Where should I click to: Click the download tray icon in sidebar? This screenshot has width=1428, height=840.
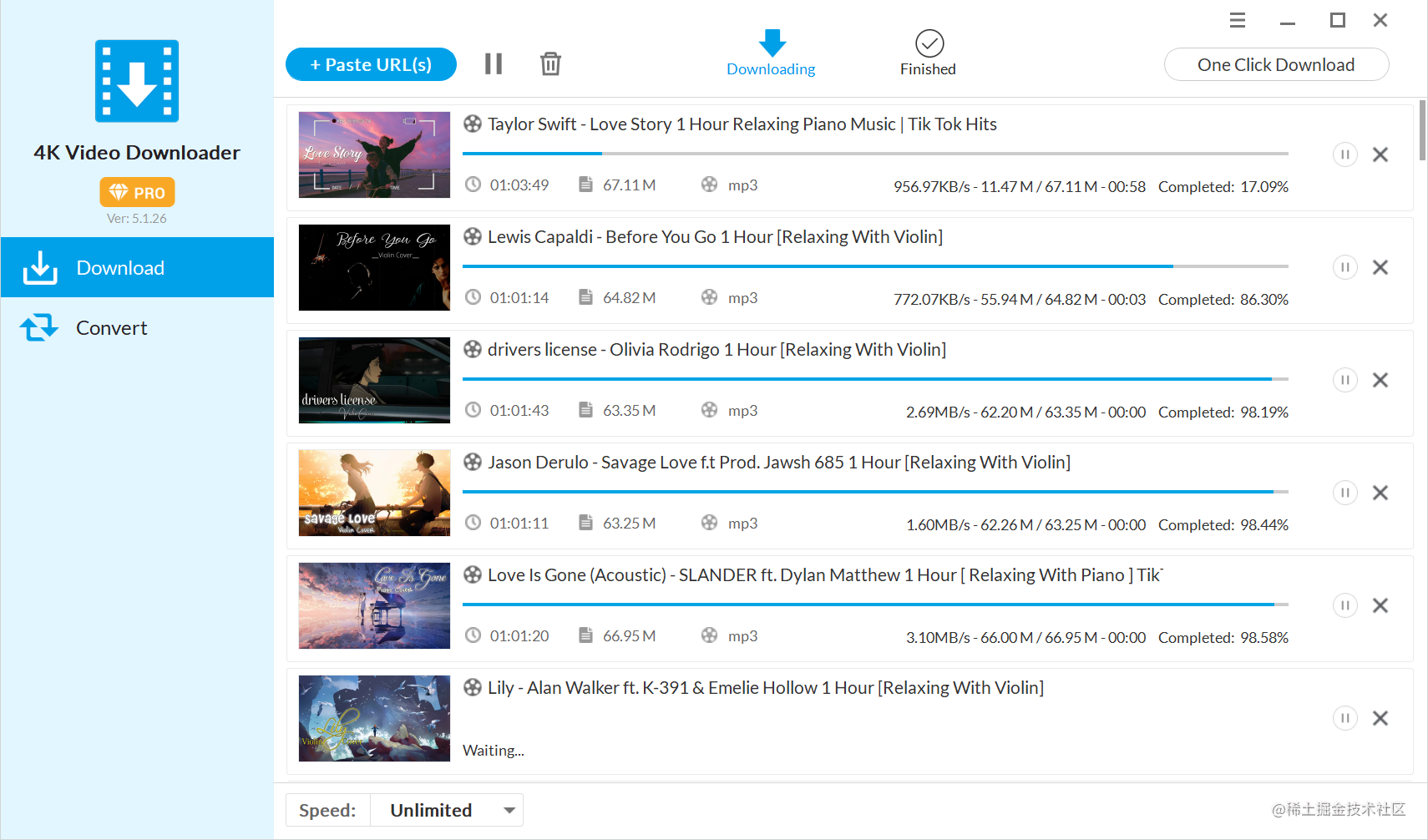click(x=40, y=267)
